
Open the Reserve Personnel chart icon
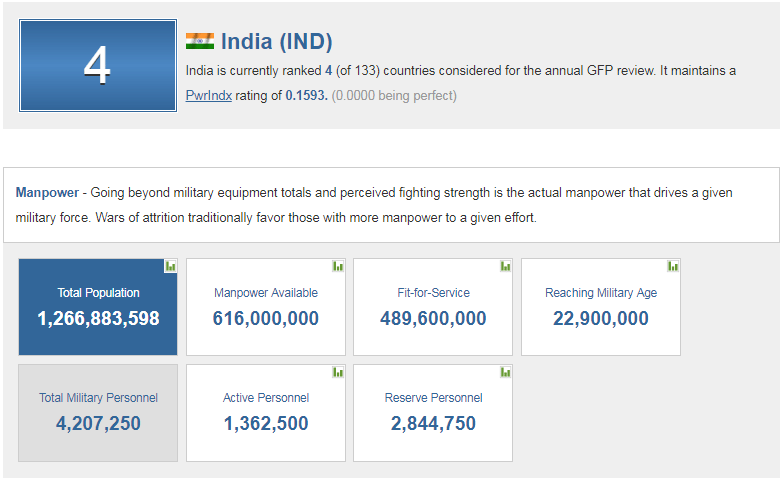[505, 372]
